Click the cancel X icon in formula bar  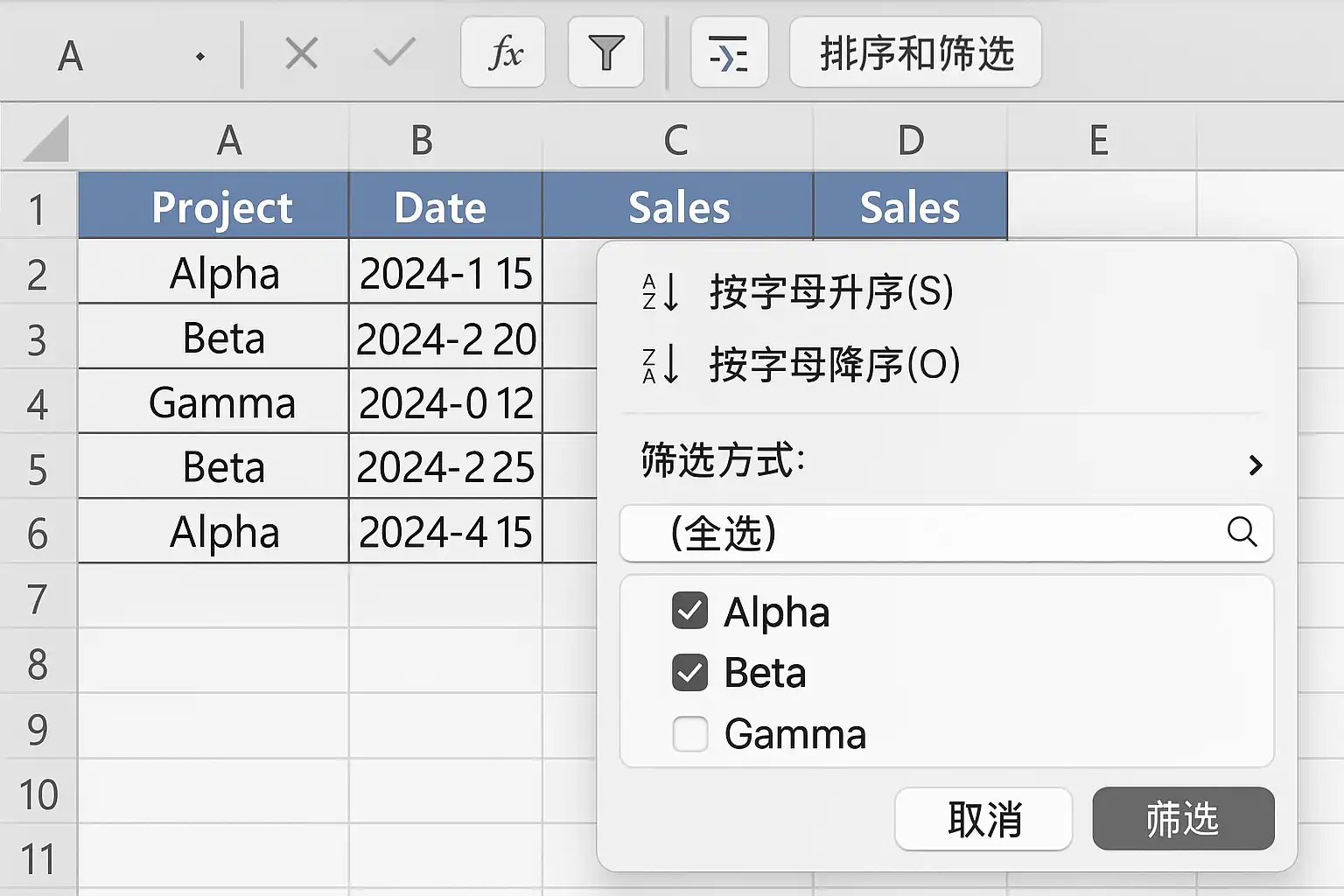coord(302,54)
